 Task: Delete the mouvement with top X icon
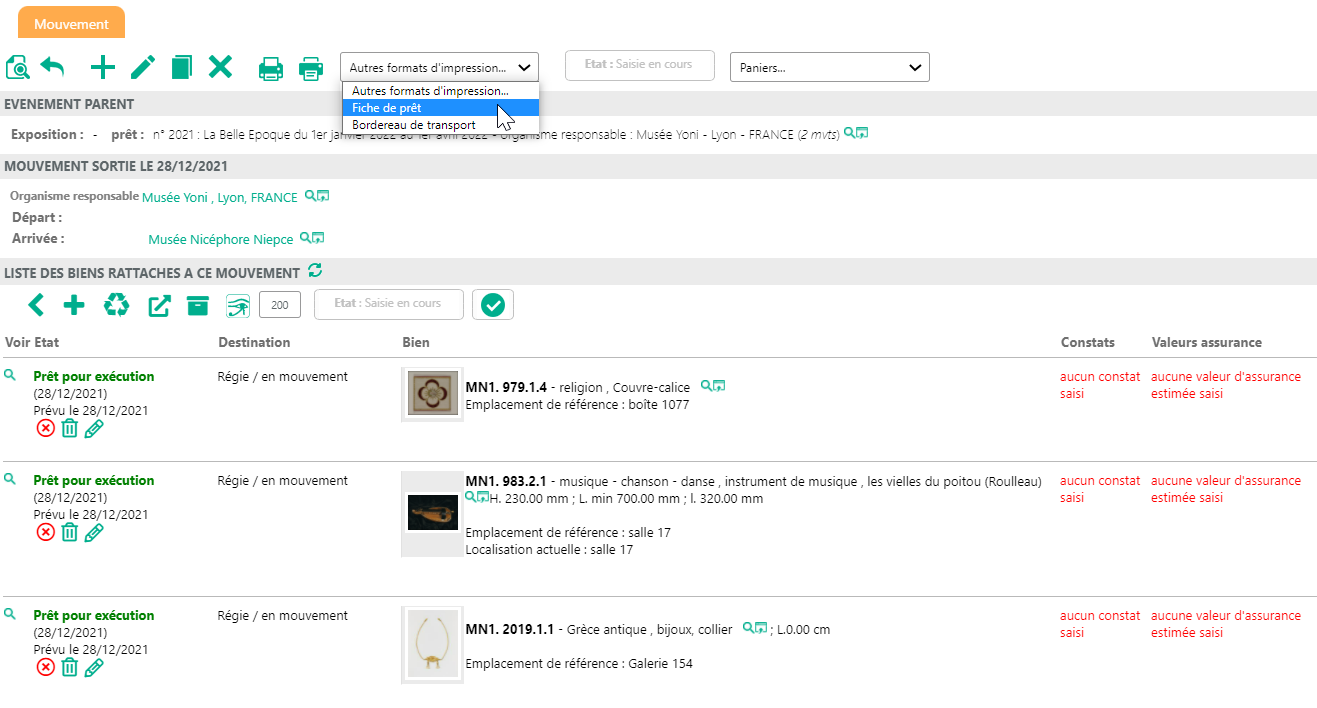pyautogui.click(x=220, y=68)
